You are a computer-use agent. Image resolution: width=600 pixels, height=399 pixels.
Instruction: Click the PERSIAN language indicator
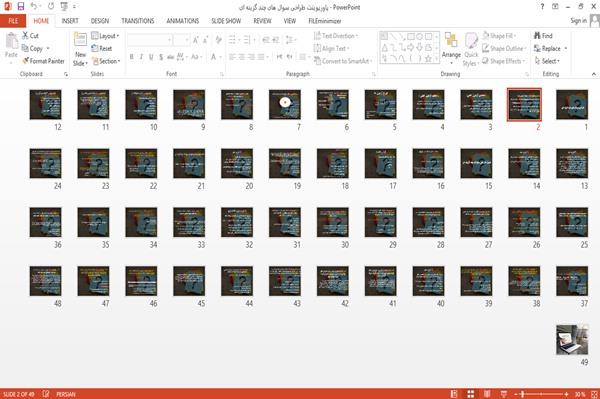pos(65,394)
